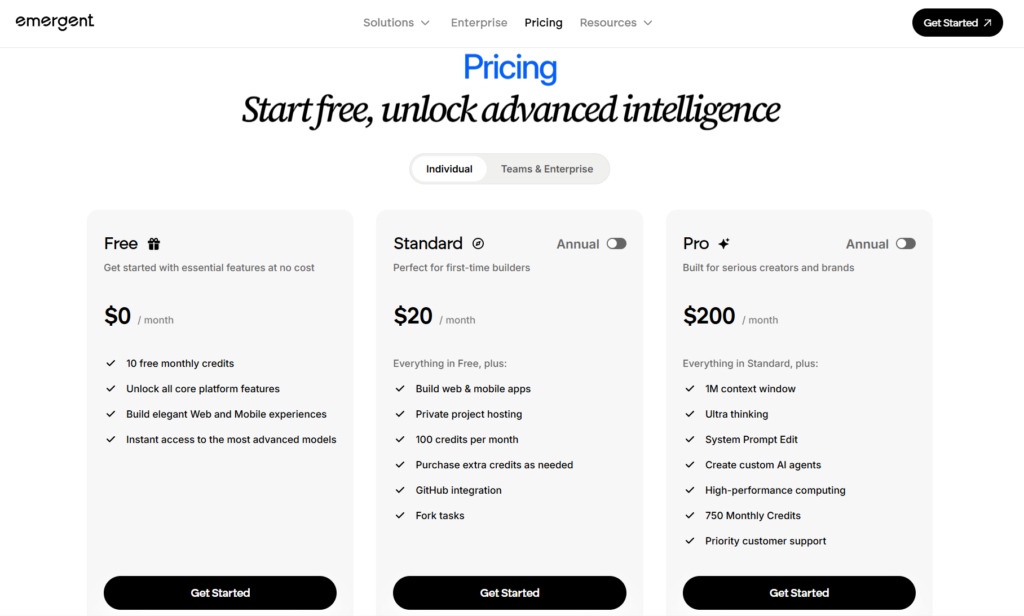This screenshot has width=1024, height=616.
Task: Click the checkmark next to Fork tasks
Action: point(402,515)
